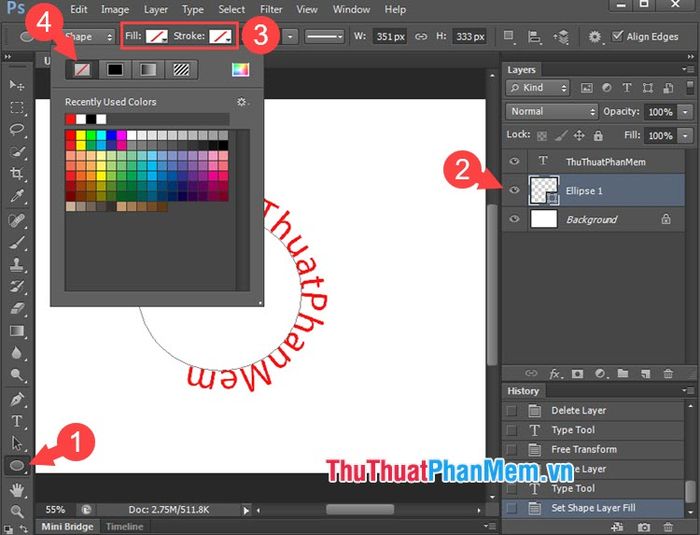Delete layer with Layers trash icon
The image size is (700, 535).
pyautogui.click(x=668, y=374)
